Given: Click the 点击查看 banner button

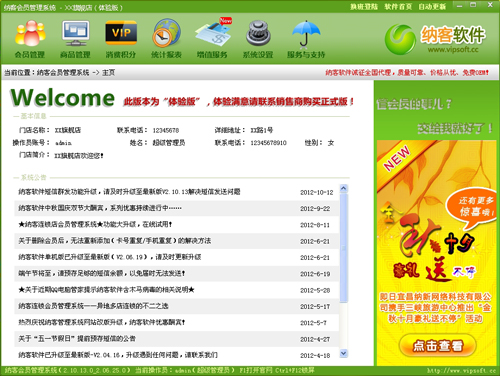Looking at the screenshot, I should 437,345.
